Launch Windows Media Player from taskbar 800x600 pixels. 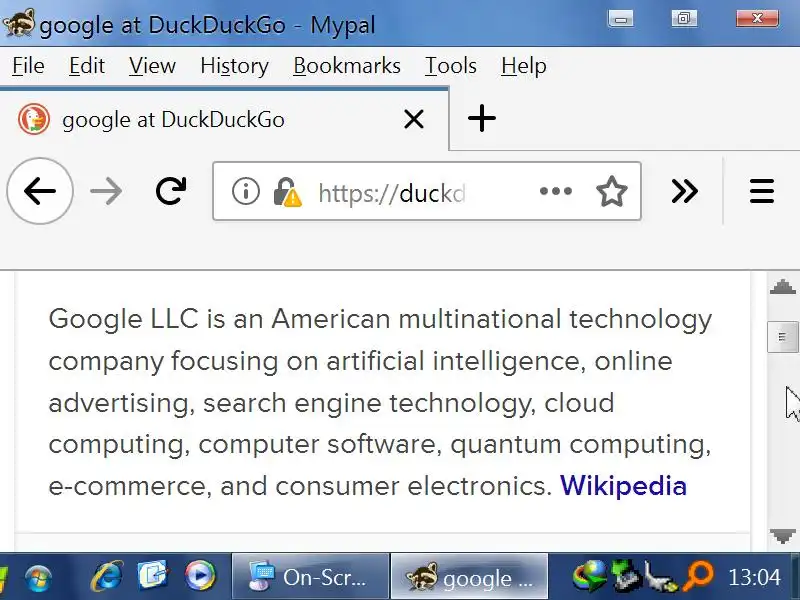click(200, 577)
